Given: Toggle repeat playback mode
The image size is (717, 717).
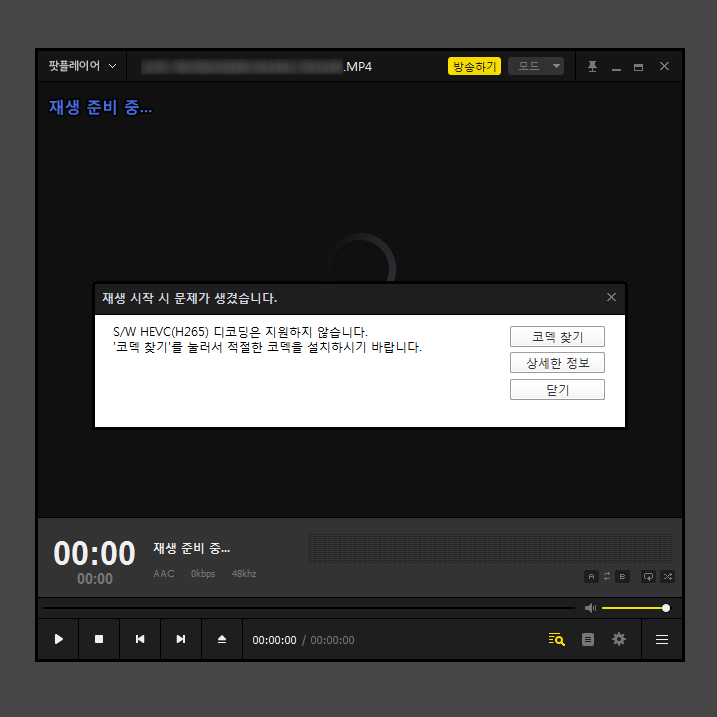Looking at the screenshot, I should pyautogui.click(x=648, y=577).
